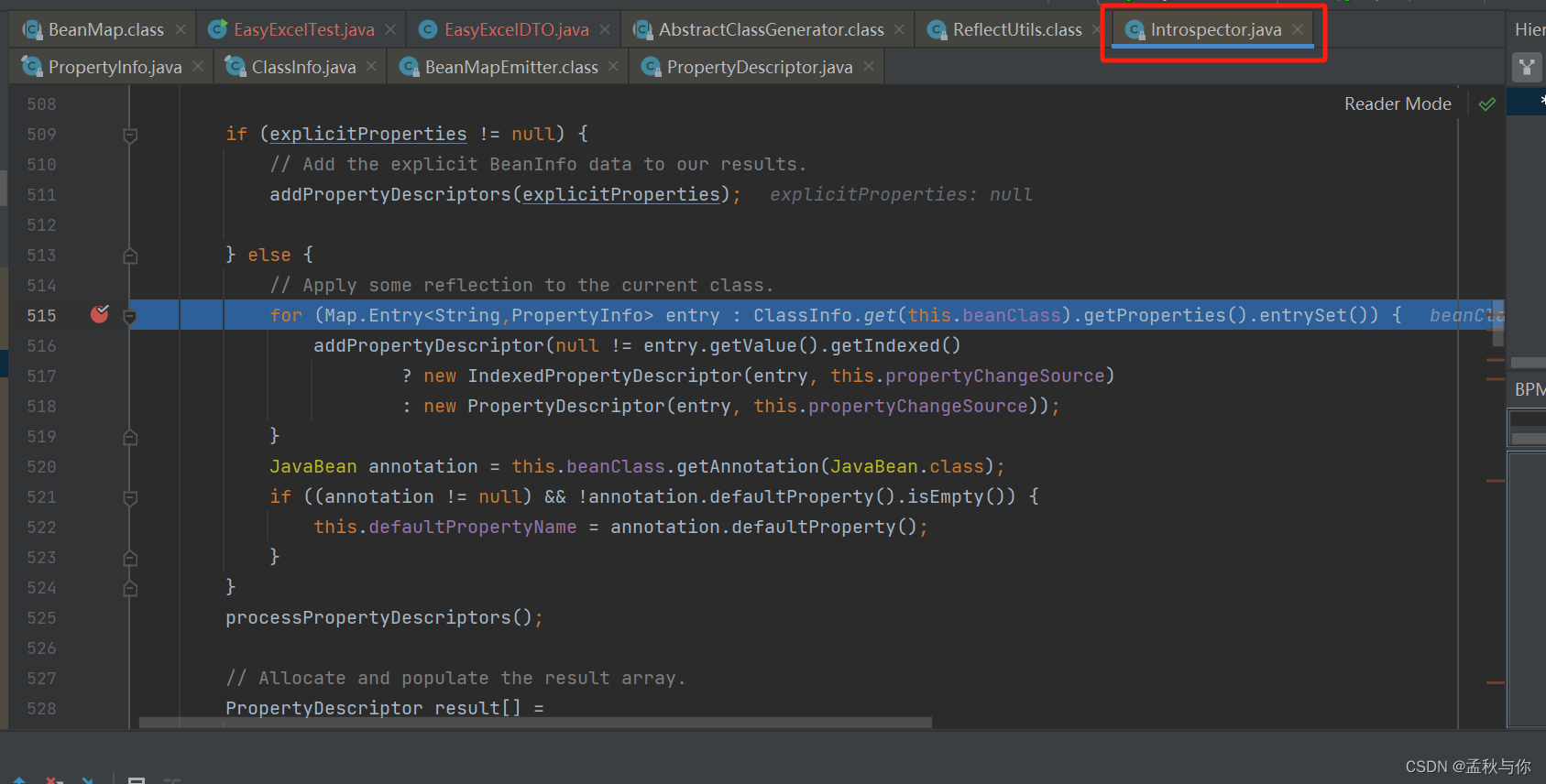This screenshot has height=784, width=1546.
Task: Click IndexedPropertyDescriptor on line 517
Action: tap(605, 376)
